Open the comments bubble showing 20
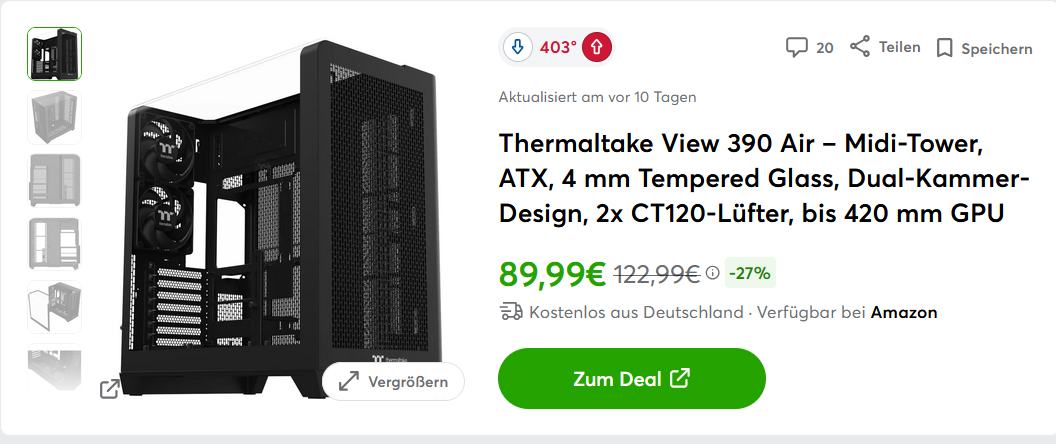This screenshot has width=1056, height=444. coord(797,47)
